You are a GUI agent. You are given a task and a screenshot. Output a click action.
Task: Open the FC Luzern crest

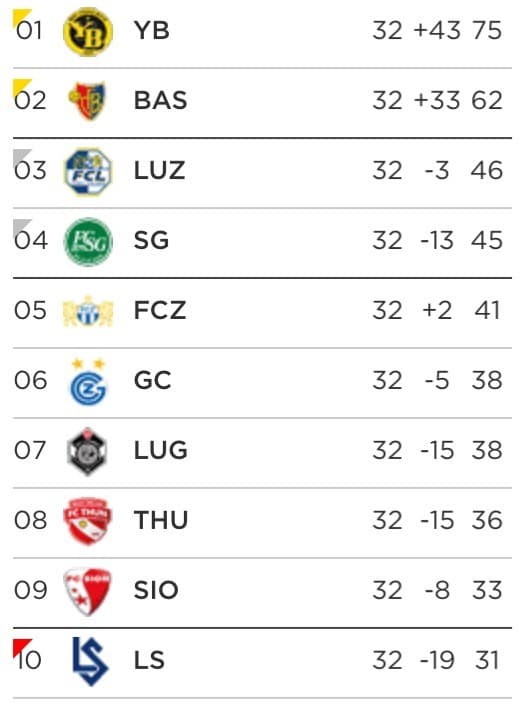(88, 171)
